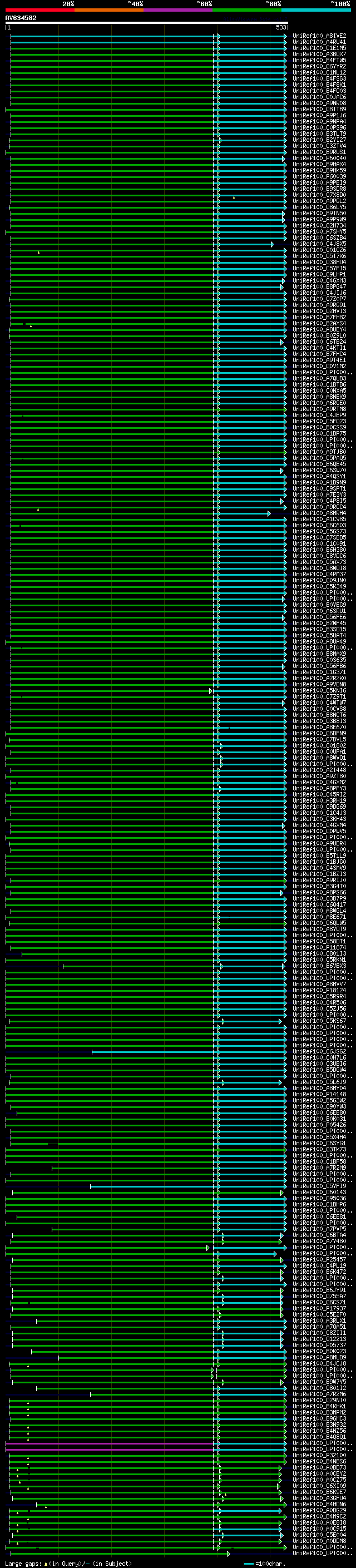Click UniRef100_Q6DFN9 label
The width and height of the screenshot is (356, 1568).
[x=319, y=734]
